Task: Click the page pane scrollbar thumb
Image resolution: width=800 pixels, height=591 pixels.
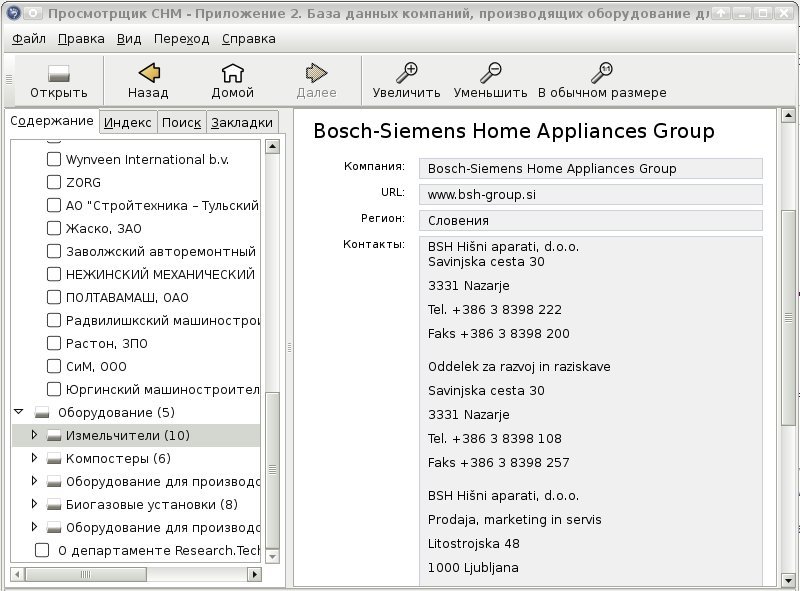Action: click(x=788, y=317)
